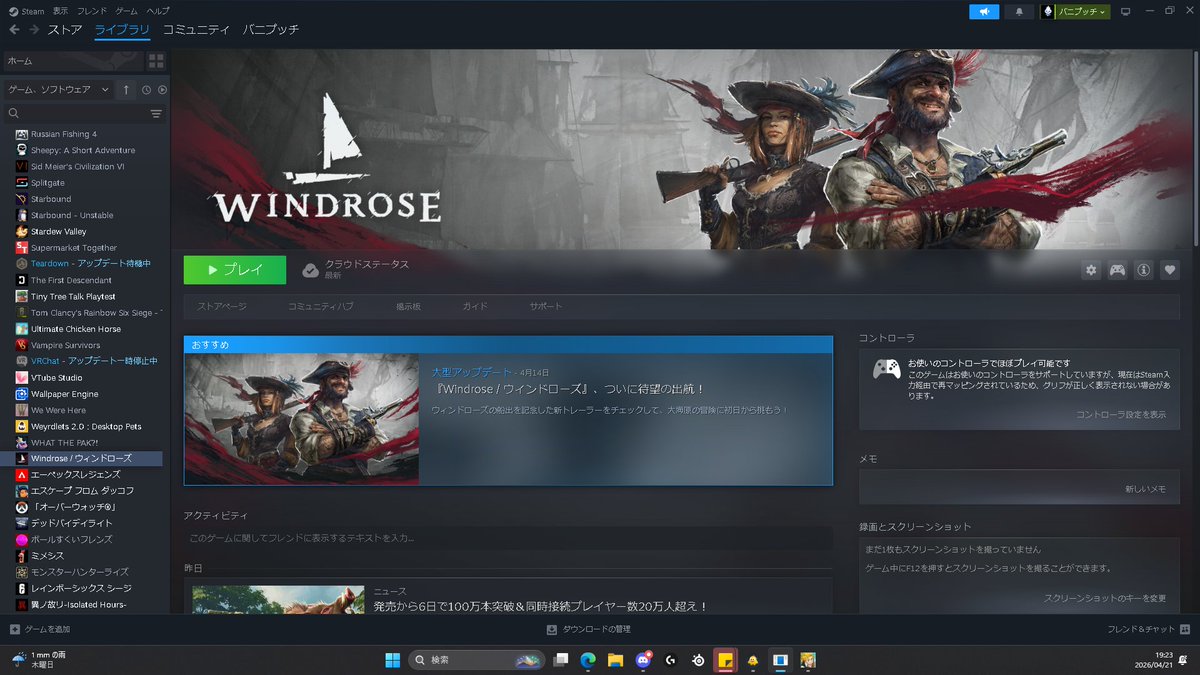Open コントローラ設定を表示 link

click(1121, 414)
